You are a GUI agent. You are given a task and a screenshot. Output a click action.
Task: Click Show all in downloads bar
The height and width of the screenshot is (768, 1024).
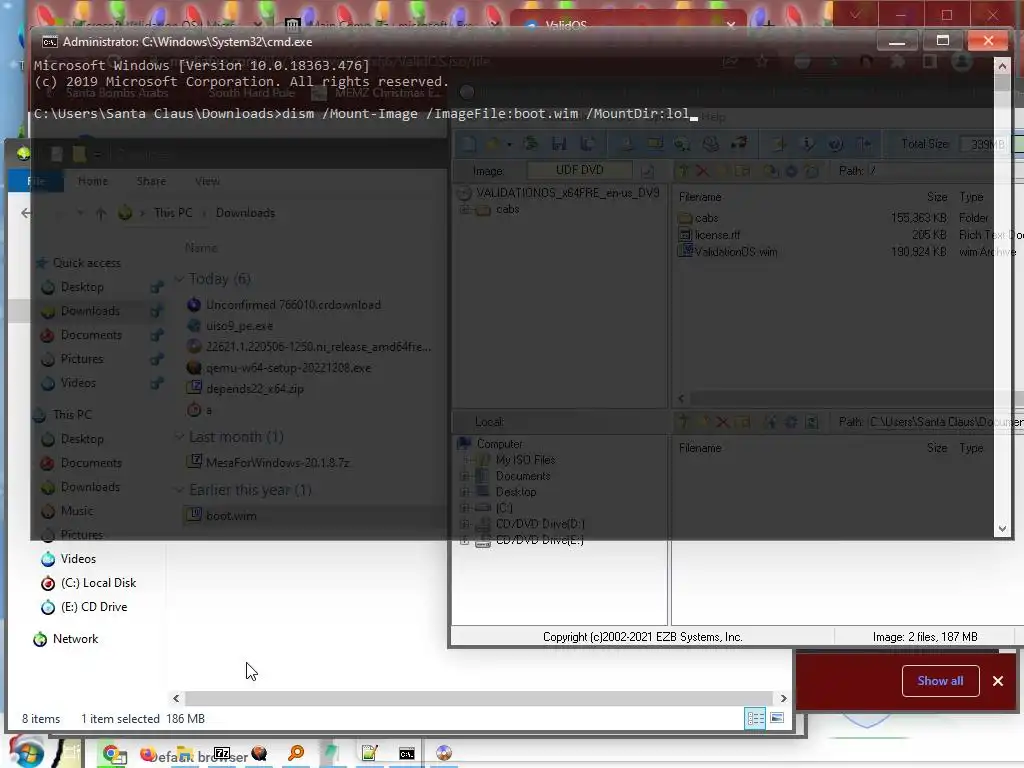(x=940, y=680)
